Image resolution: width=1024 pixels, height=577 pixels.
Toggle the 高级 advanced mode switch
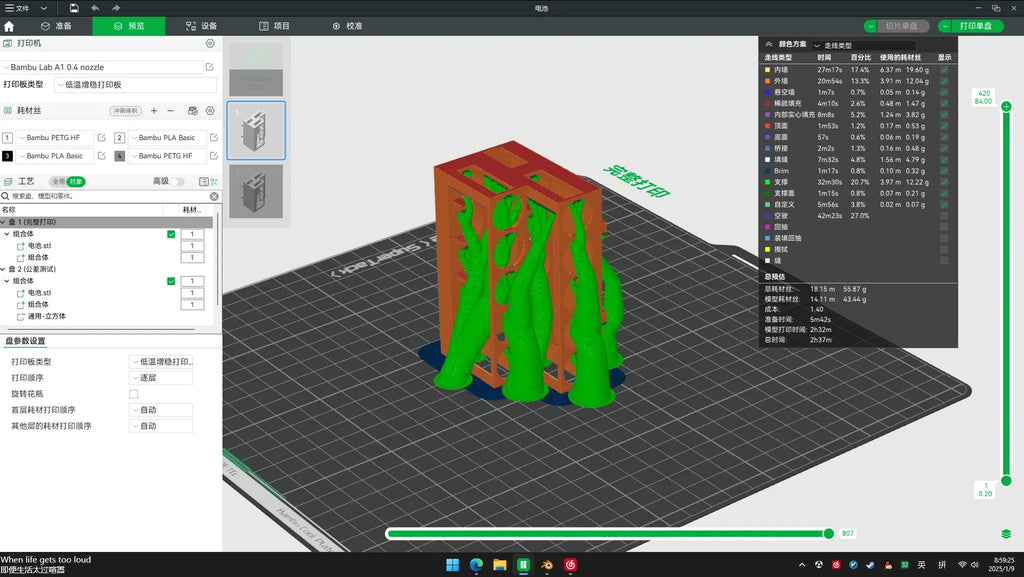point(177,181)
